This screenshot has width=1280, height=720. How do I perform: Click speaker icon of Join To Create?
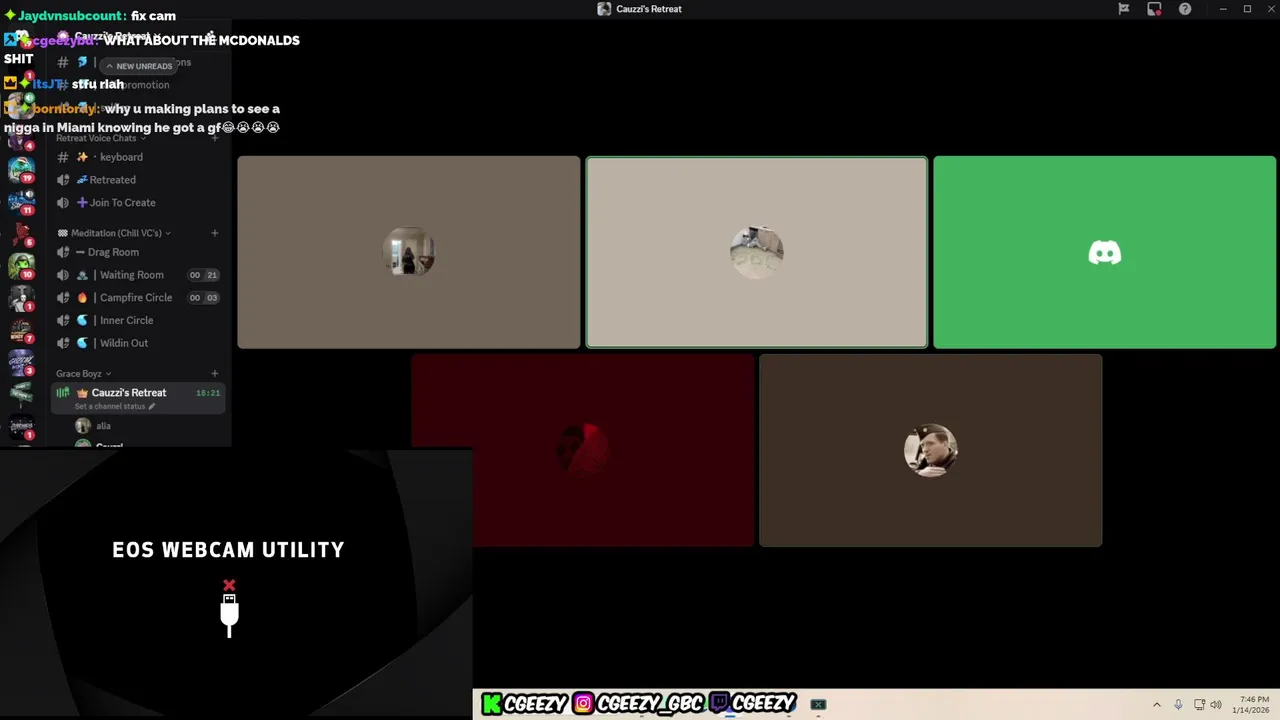point(63,203)
